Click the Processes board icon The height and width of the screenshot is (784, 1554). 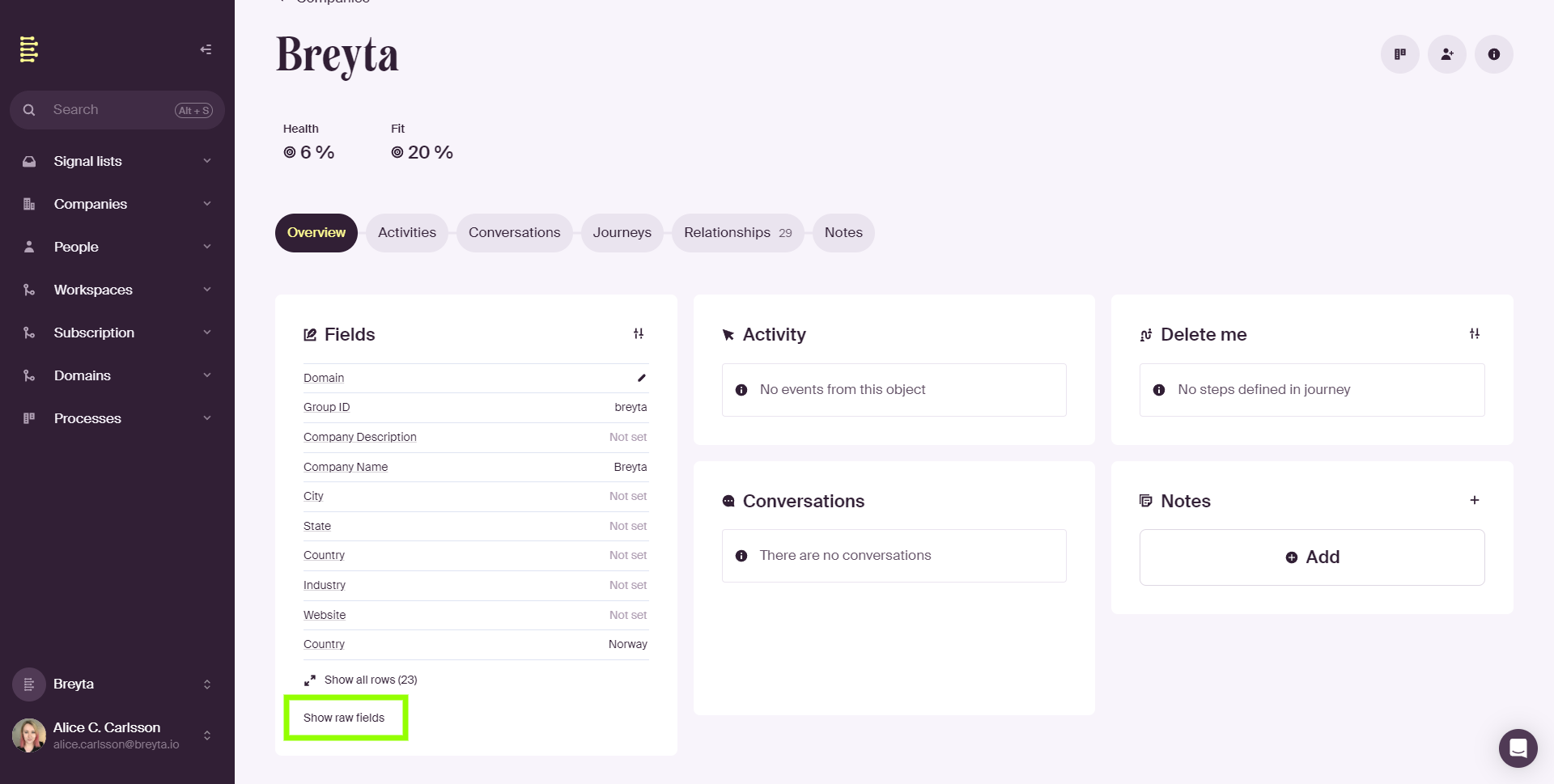pyautogui.click(x=29, y=418)
